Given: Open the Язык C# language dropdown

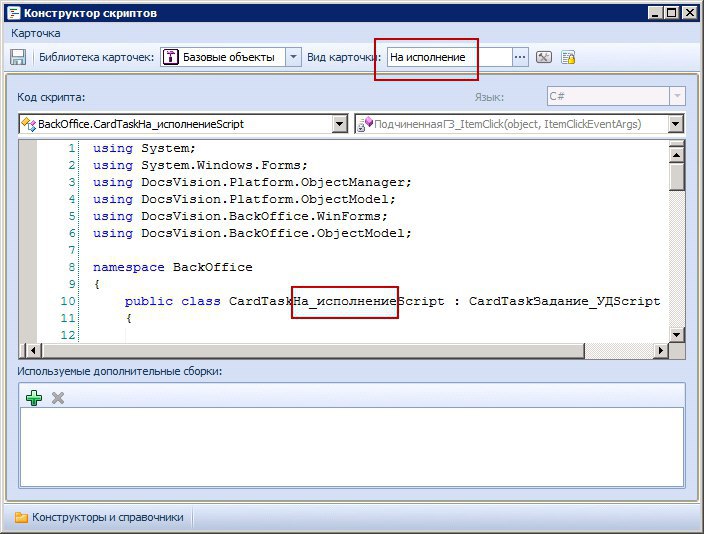Looking at the screenshot, I should click(x=677, y=97).
